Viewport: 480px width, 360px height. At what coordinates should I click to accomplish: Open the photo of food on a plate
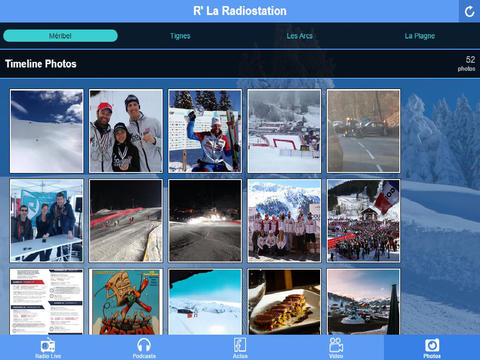pyautogui.click(x=284, y=302)
